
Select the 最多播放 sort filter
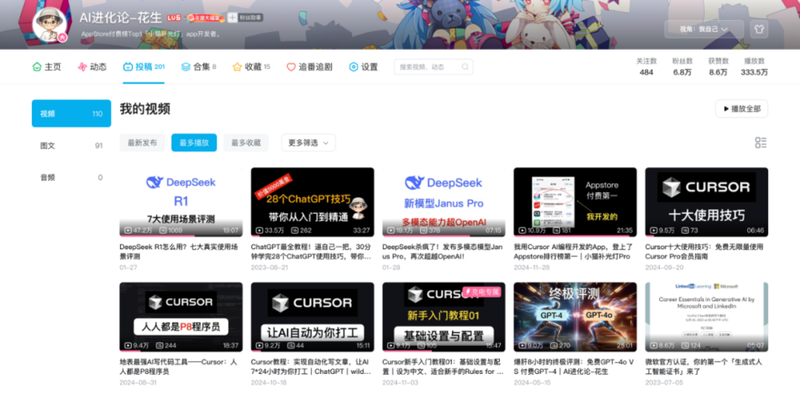pyautogui.click(x=194, y=143)
